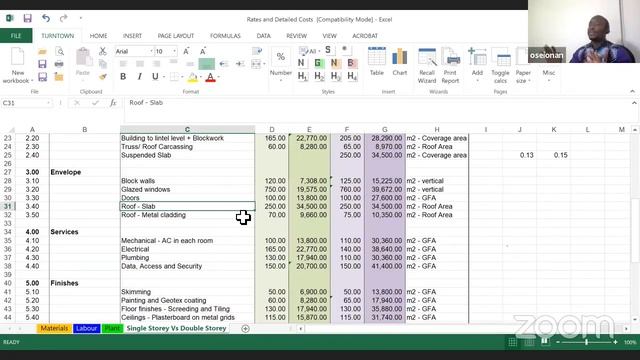Open the PAGE LAYOUT ribbon tab
The height and width of the screenshot is (360, 640).
pyautogui.click(x=176, y=36)
